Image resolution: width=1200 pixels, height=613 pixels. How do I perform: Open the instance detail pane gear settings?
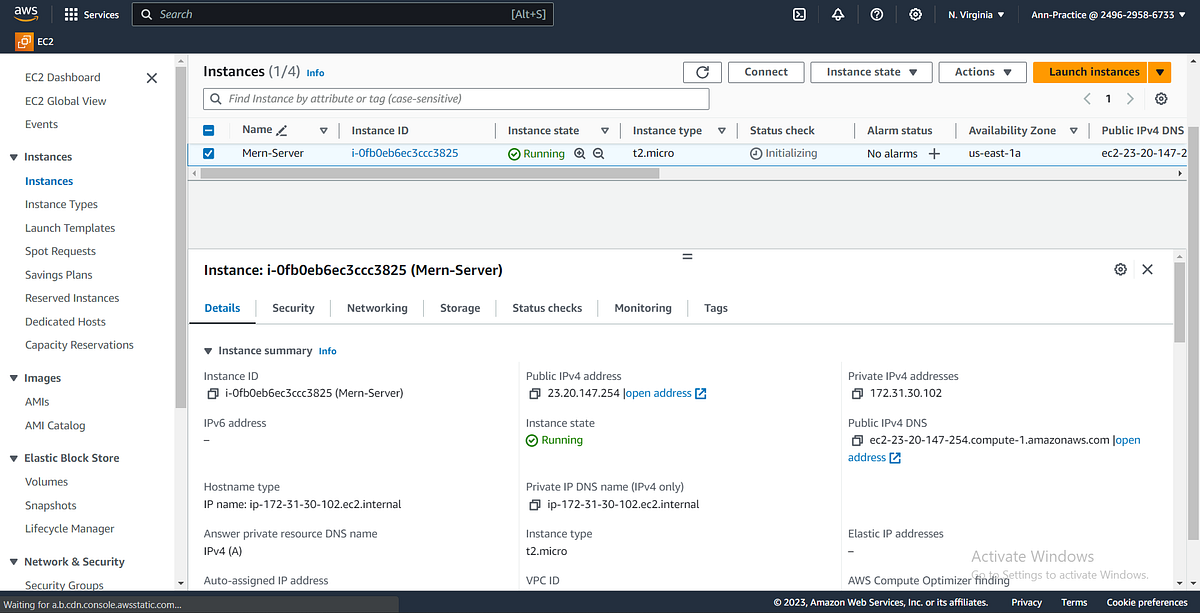coord(1120,269)
